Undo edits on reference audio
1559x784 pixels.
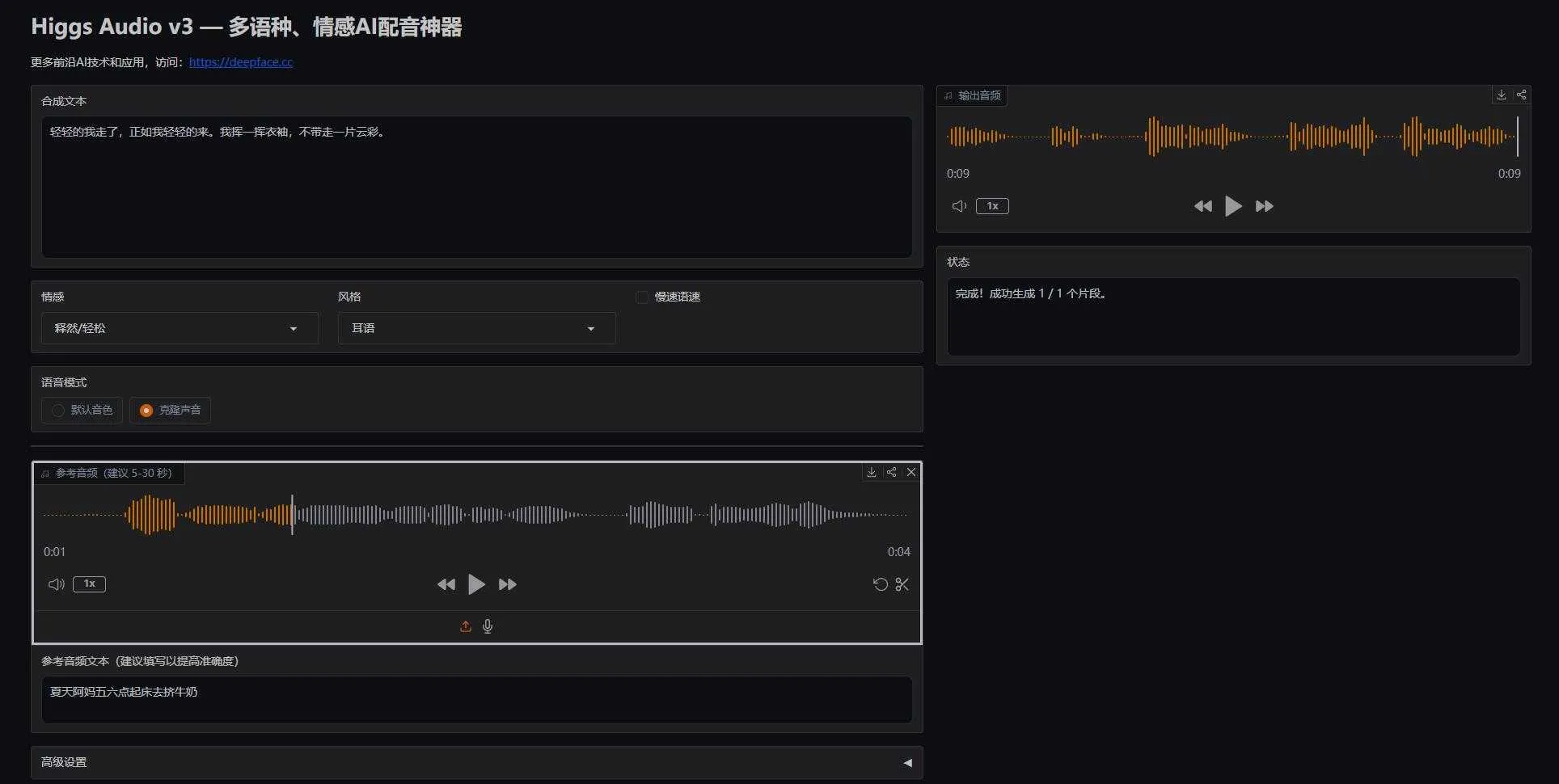click(881, 584)
